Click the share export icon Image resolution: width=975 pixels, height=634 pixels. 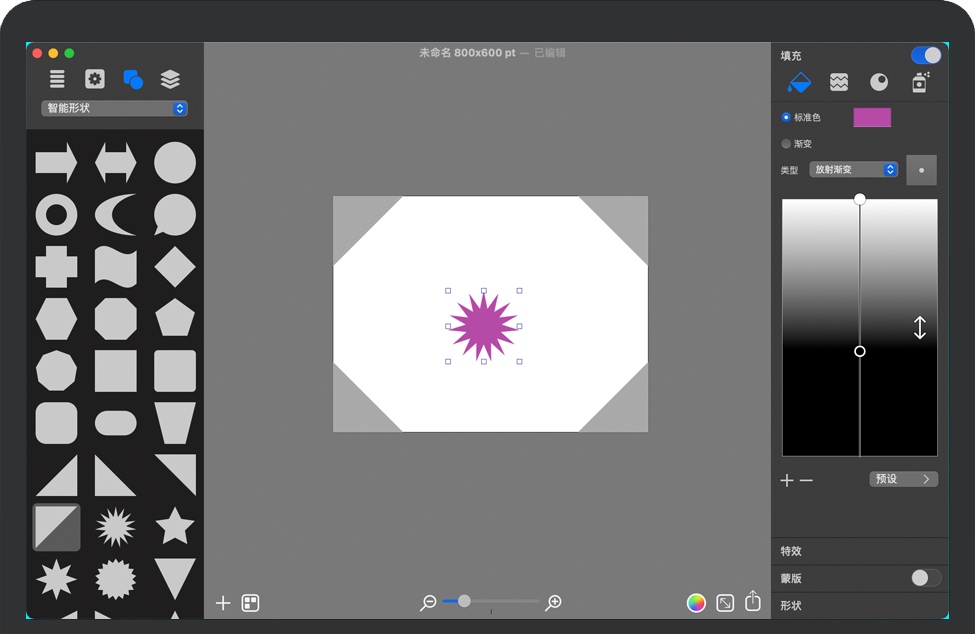coord(753,602)
